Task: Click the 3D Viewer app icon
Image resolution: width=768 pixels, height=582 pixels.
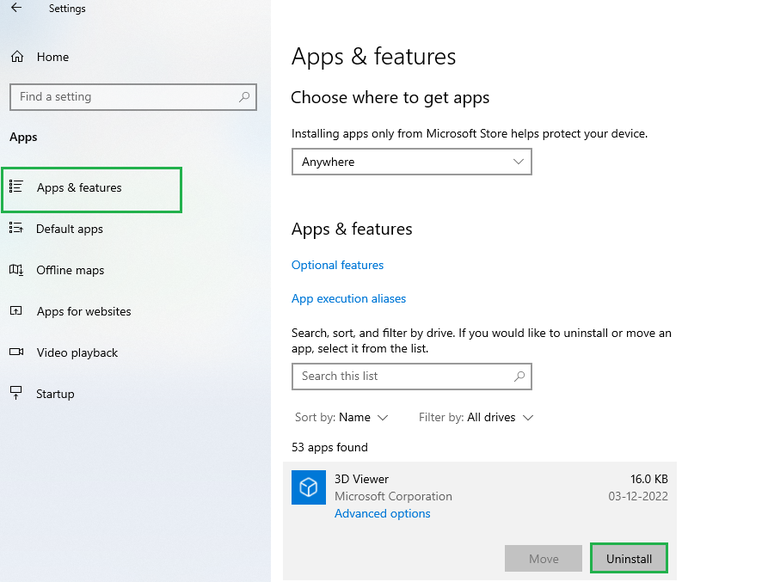Action: tap(309, 488)
